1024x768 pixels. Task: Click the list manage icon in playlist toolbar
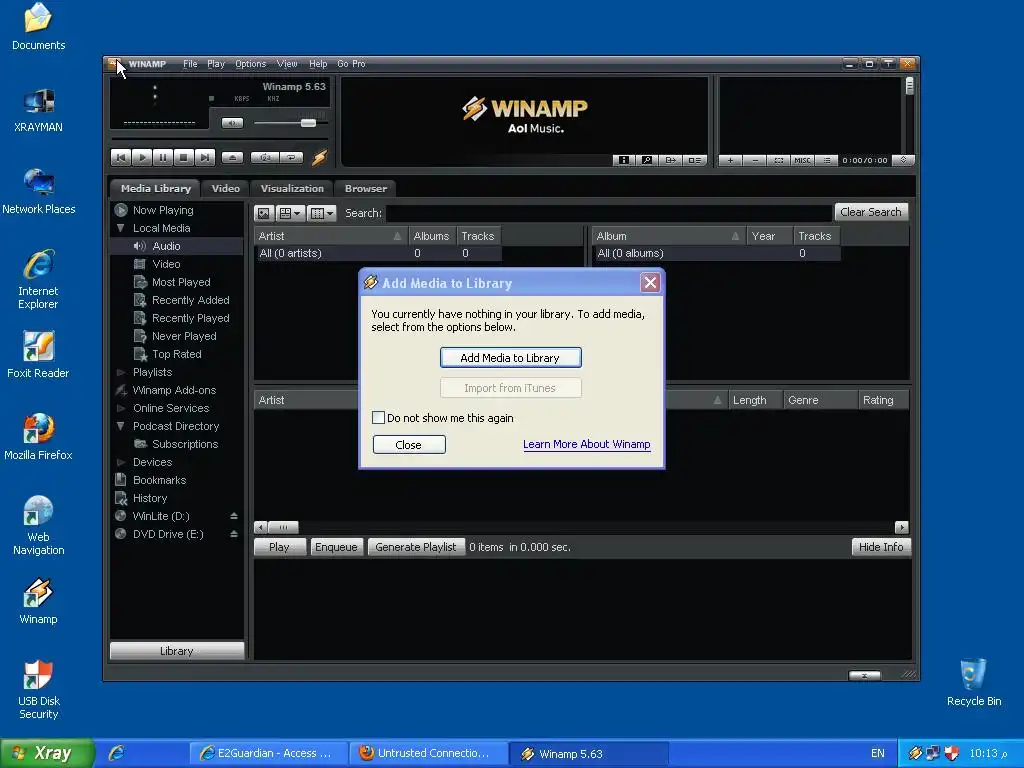point(826,160)
